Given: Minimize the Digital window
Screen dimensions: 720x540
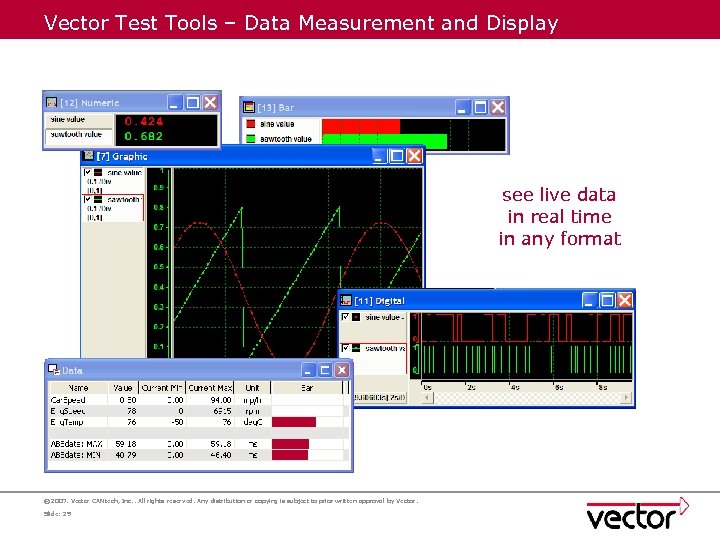Looking at the screenshot, I should pyautogui.click(x=590, y=300).
